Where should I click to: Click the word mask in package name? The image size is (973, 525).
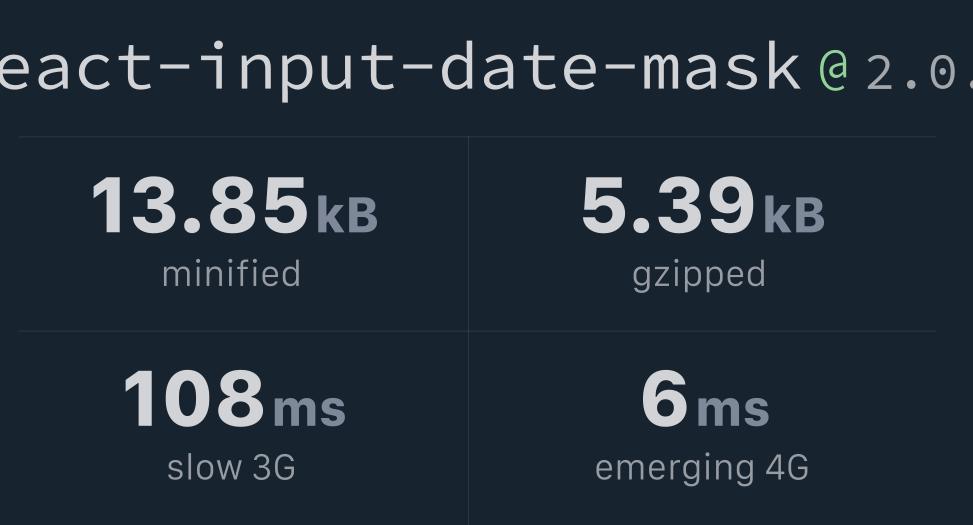point(722,66)
